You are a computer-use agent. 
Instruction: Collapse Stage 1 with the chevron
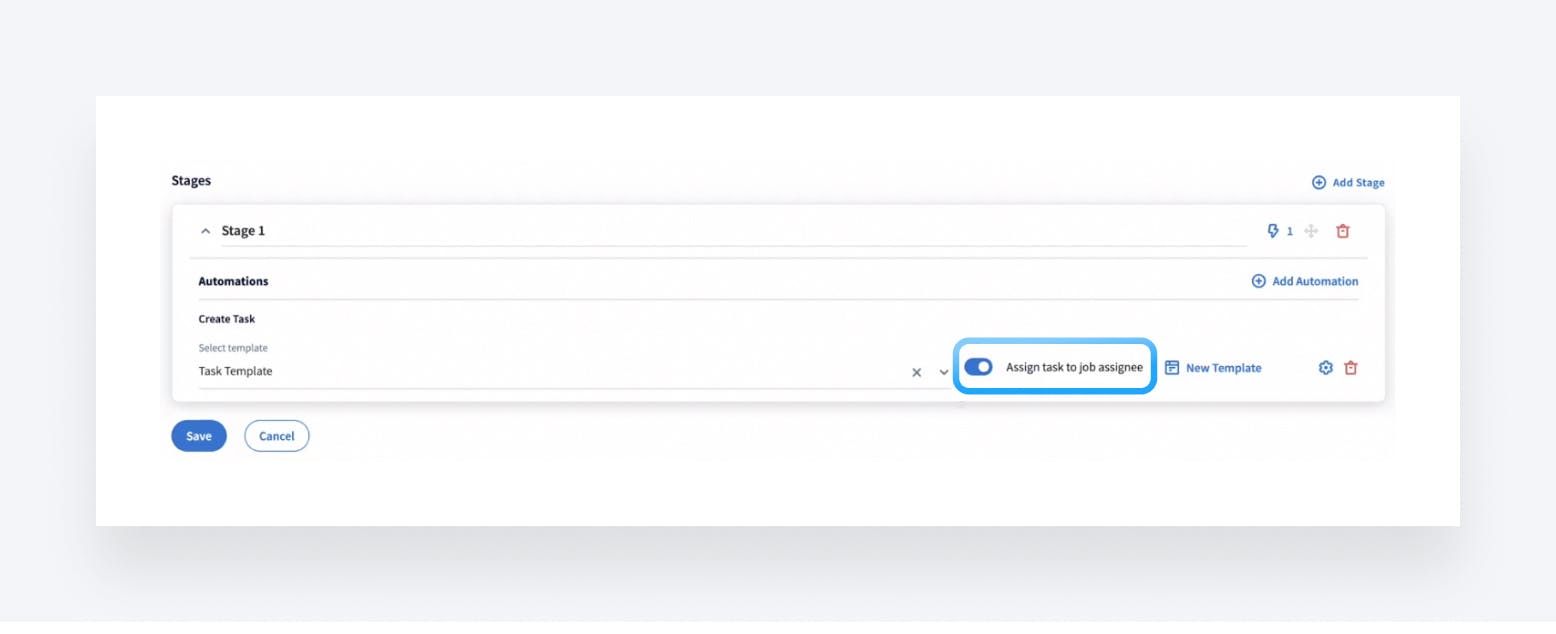[x=205, y=231]
